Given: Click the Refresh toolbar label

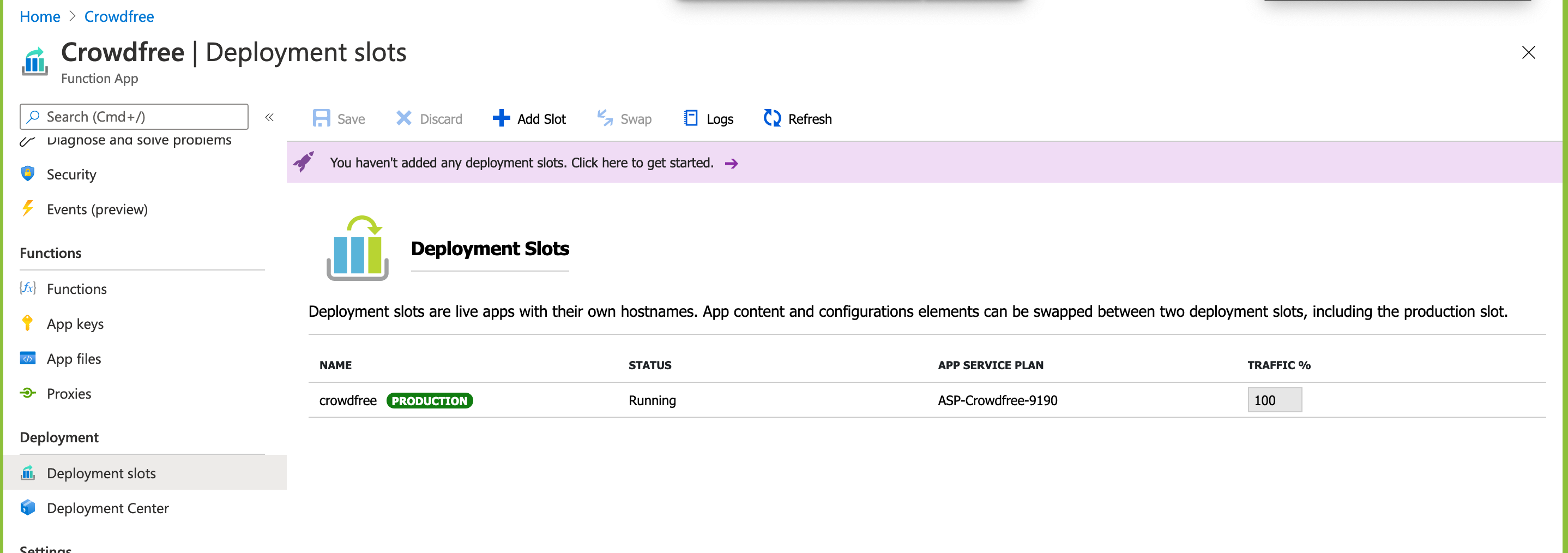Looking at the screenshot, I should [810, 119].
